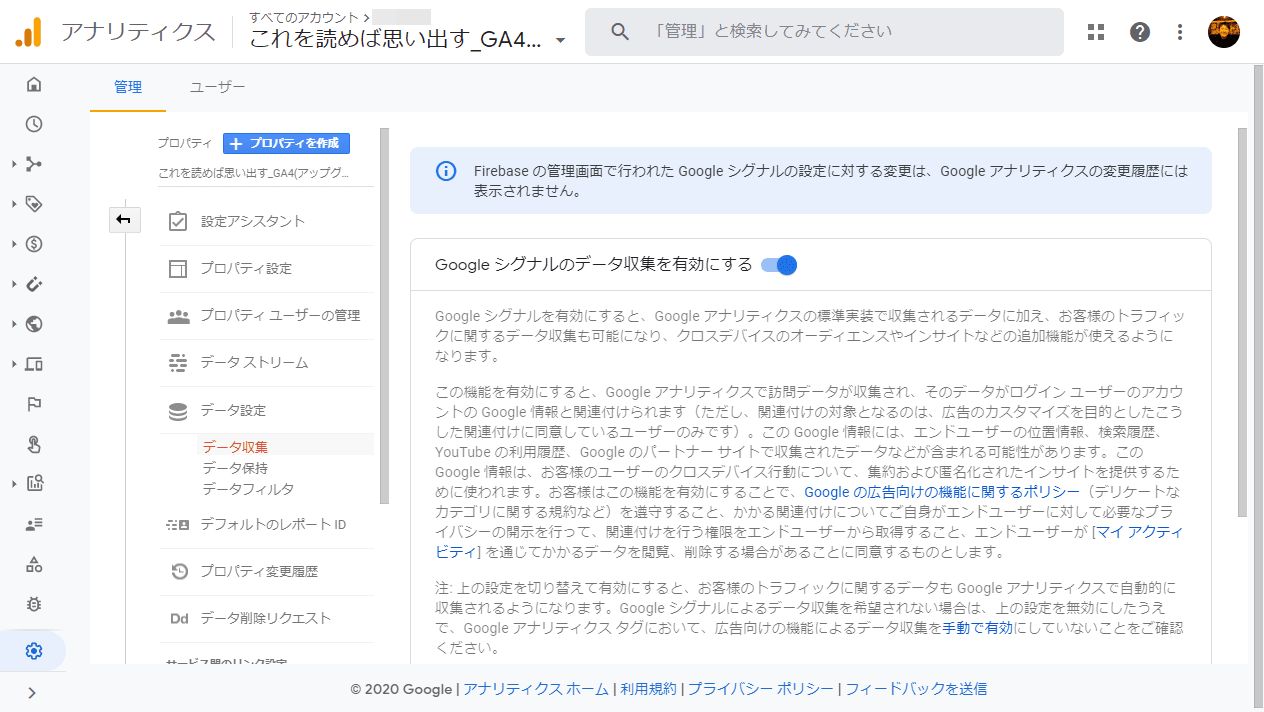Click the property menu column scrollbar
Viewport: 1264px width, 712px height.
[x=384, y=315]
